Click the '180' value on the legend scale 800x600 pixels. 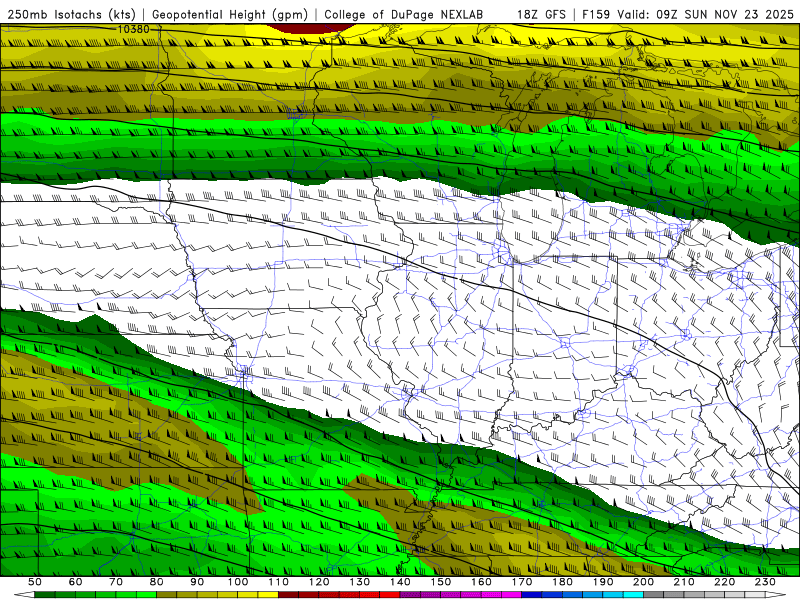coord(563,582)
